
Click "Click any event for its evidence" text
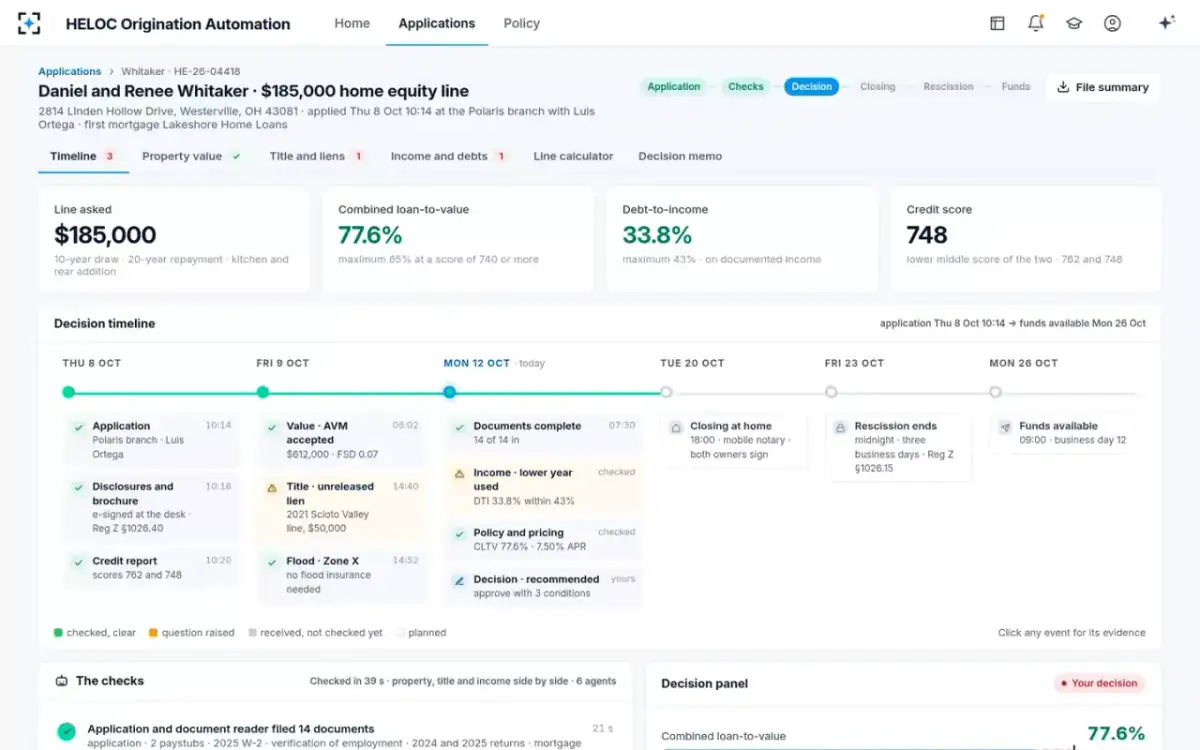tap(1072, 633)
